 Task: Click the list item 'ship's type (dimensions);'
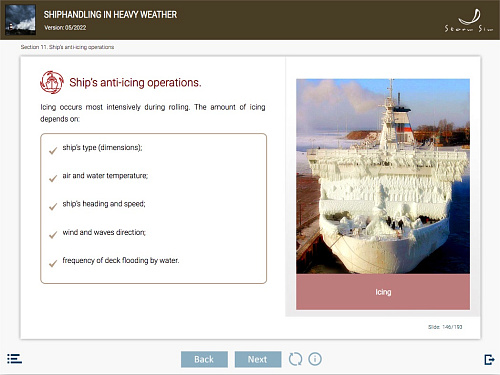[102, 148]
